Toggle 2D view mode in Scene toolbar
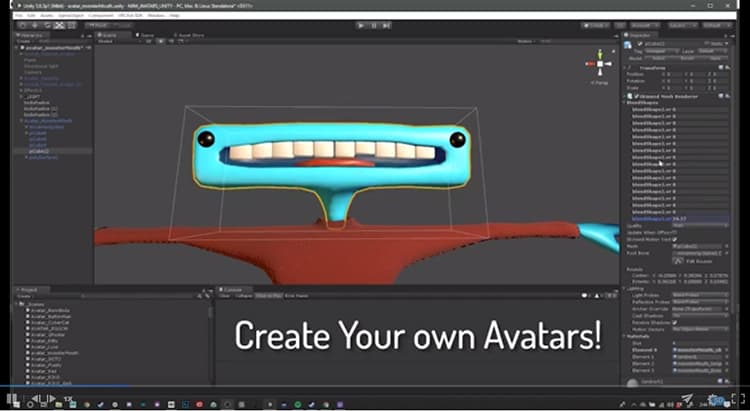 (149, 42)
